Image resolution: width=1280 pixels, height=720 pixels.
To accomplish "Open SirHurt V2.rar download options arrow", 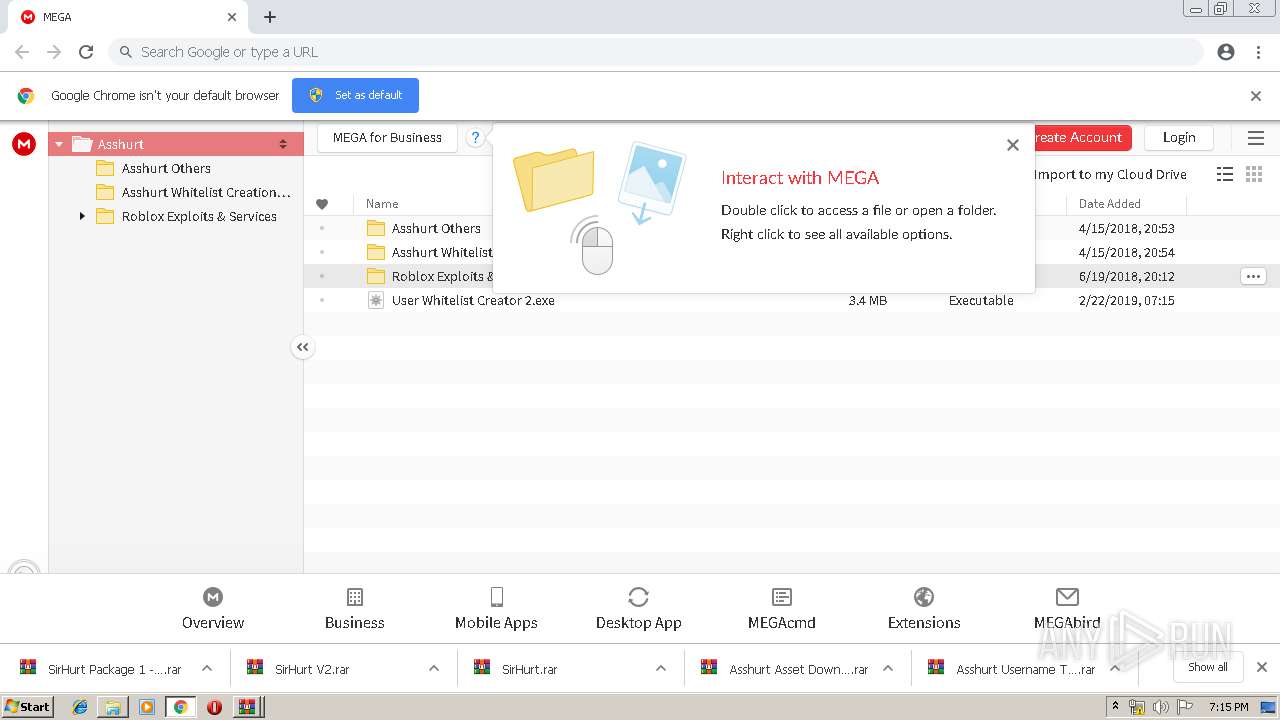I will (x=434, y=668).
